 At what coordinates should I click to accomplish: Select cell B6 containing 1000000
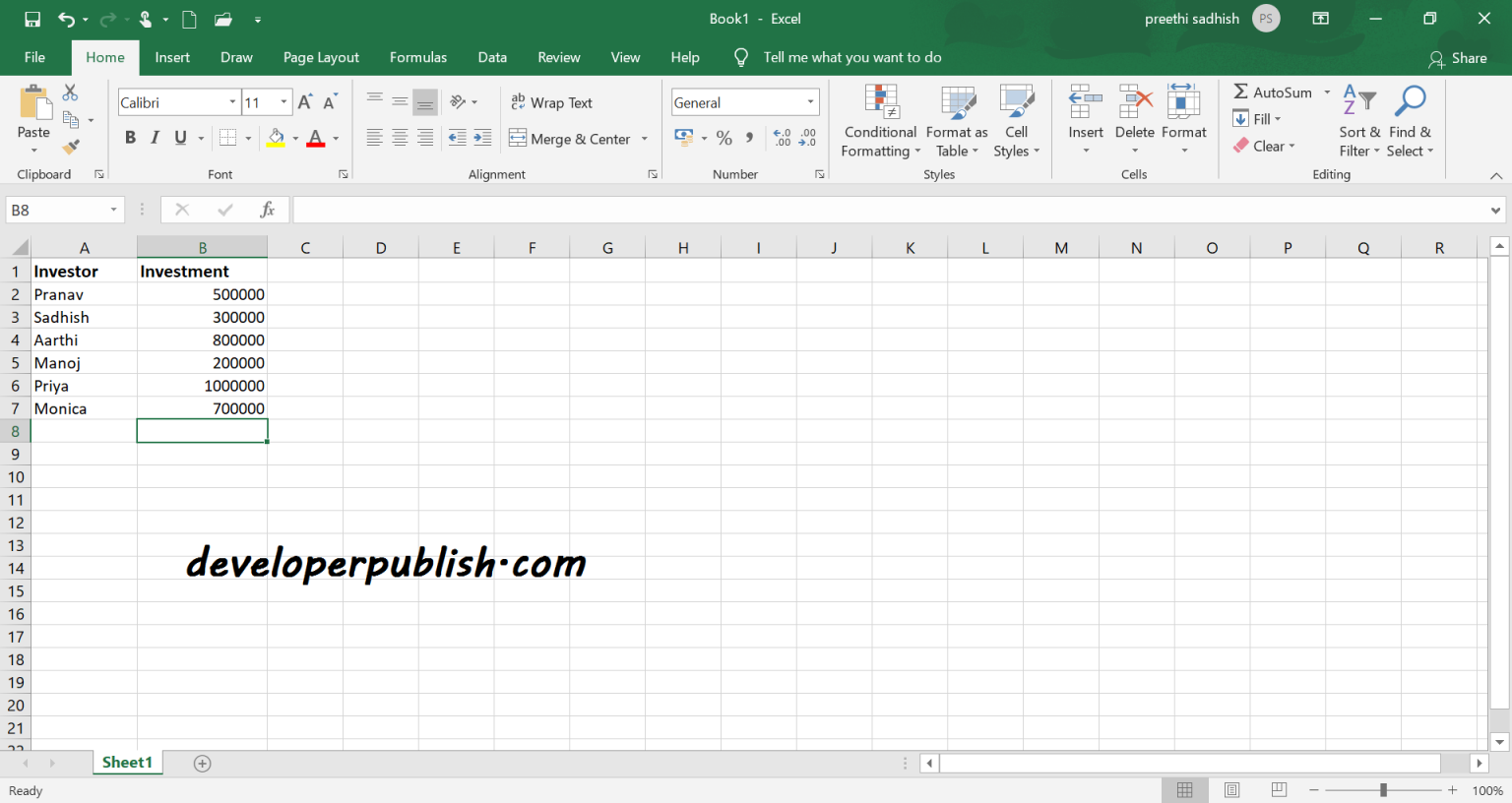coord(202,386)
